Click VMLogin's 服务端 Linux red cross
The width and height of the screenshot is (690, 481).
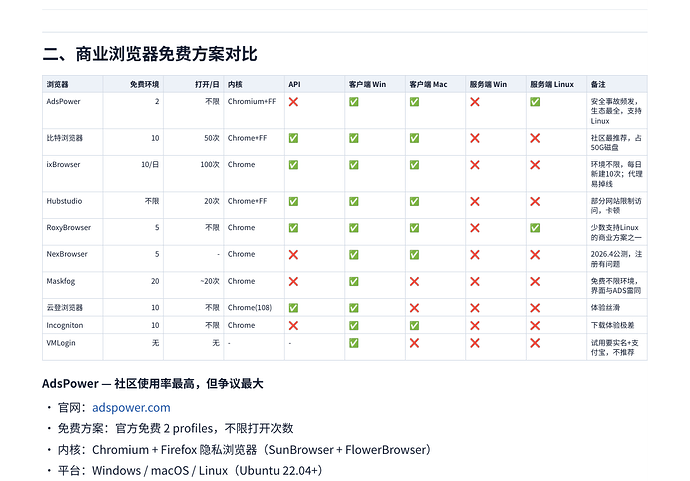point(535,343)
